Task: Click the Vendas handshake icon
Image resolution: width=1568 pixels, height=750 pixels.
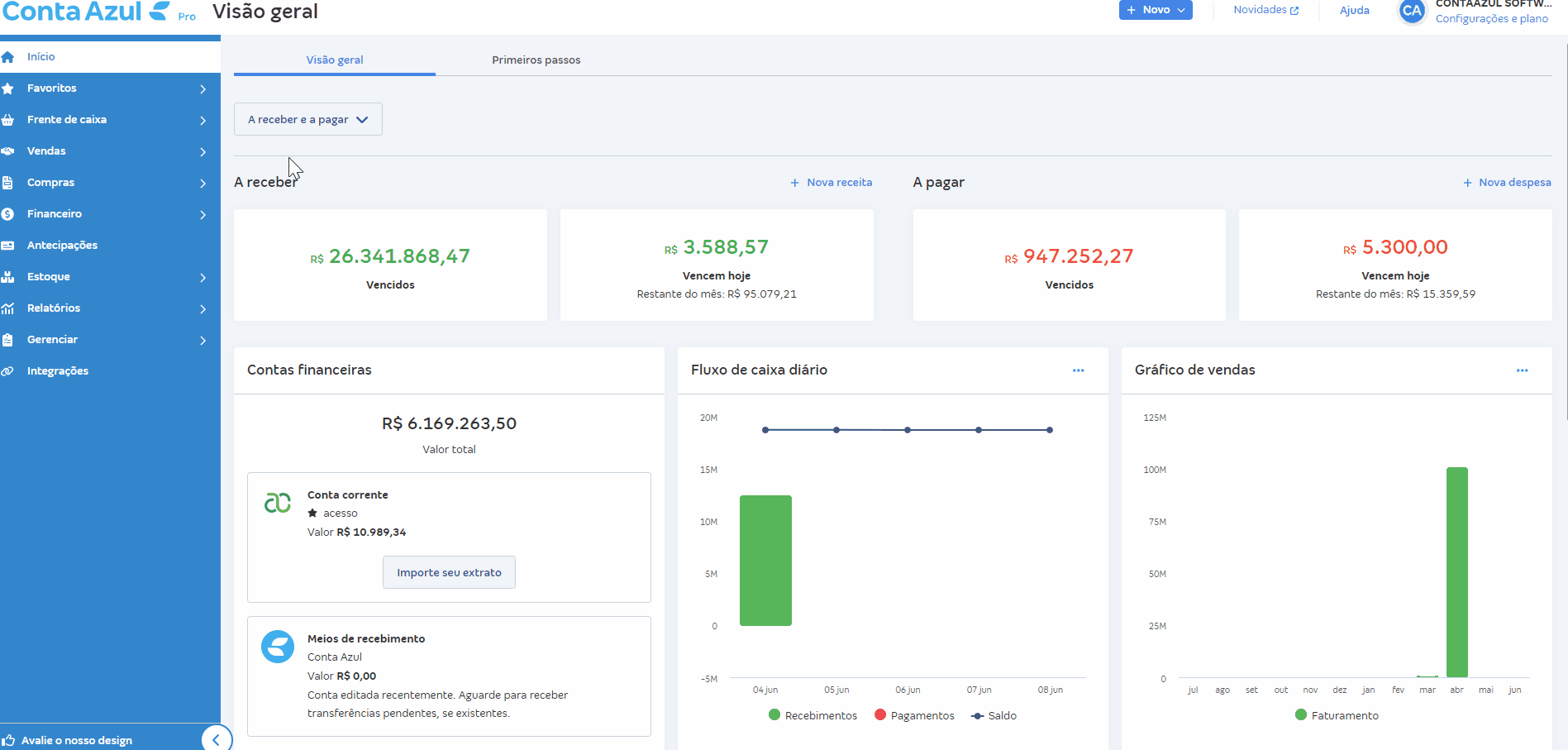Action: (x=8, y=151)
